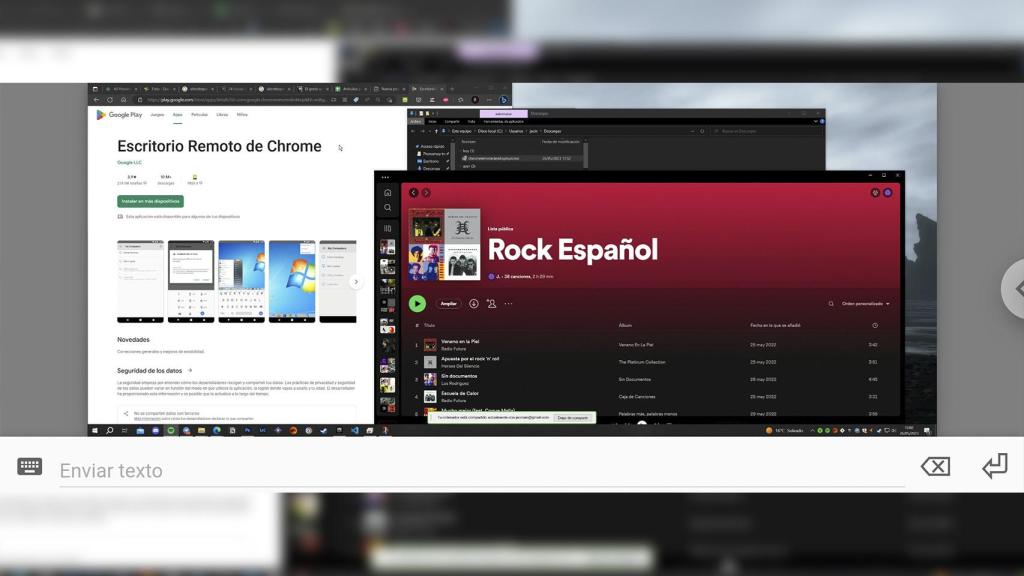The width and height of the screenshot is (1024, 576).
Task: Sort Spotify tracks by duration clock header
Action: [x=875, y=325]
